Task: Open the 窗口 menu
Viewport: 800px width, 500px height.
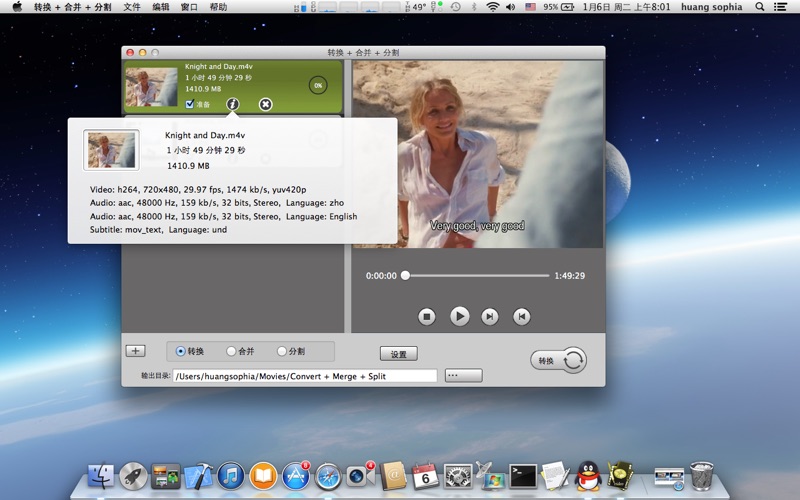Action: tap(189, 7)
